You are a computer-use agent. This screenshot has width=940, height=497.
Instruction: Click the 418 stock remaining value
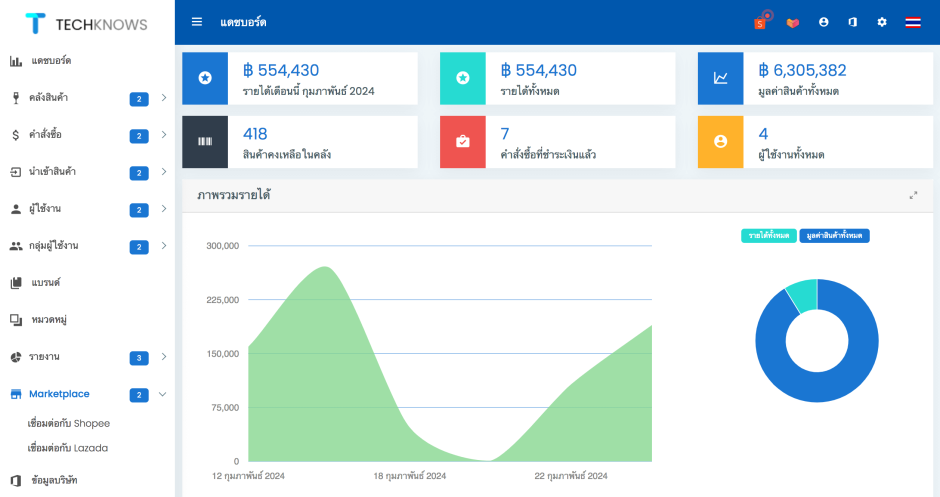(255, 134)
